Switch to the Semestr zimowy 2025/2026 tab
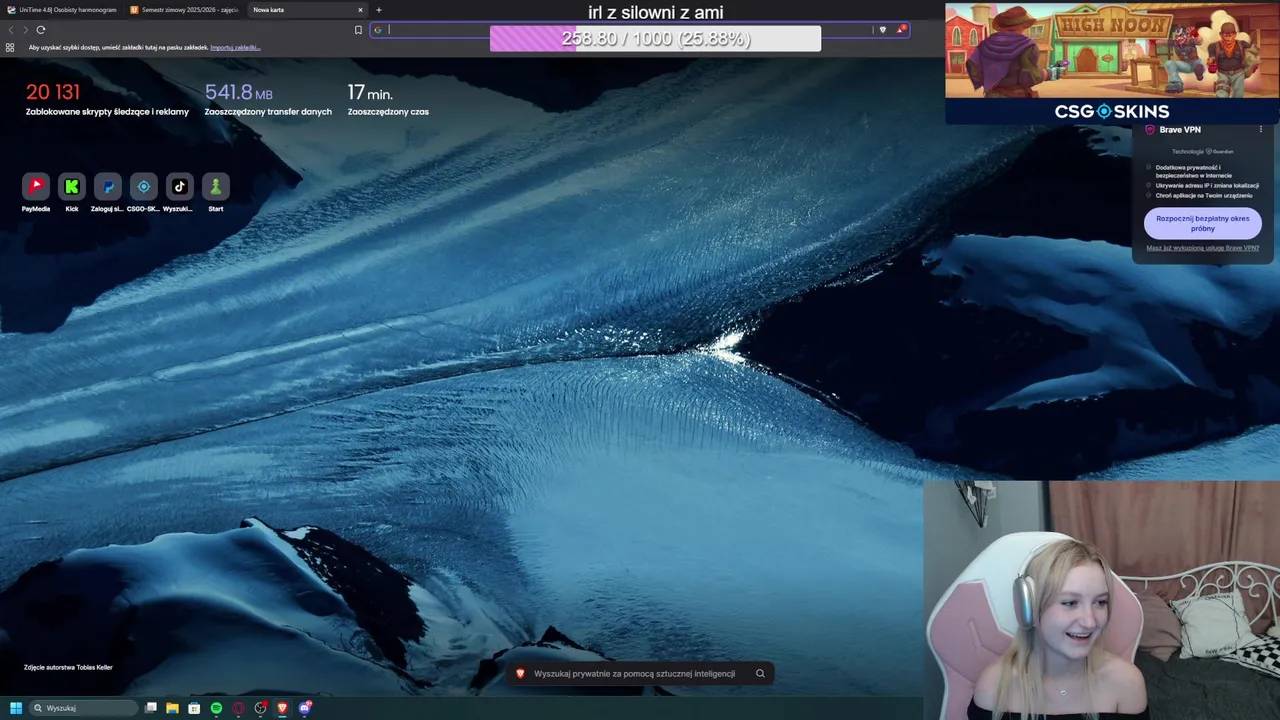This screenshot has height=720, width=1280. coord(184,10)
